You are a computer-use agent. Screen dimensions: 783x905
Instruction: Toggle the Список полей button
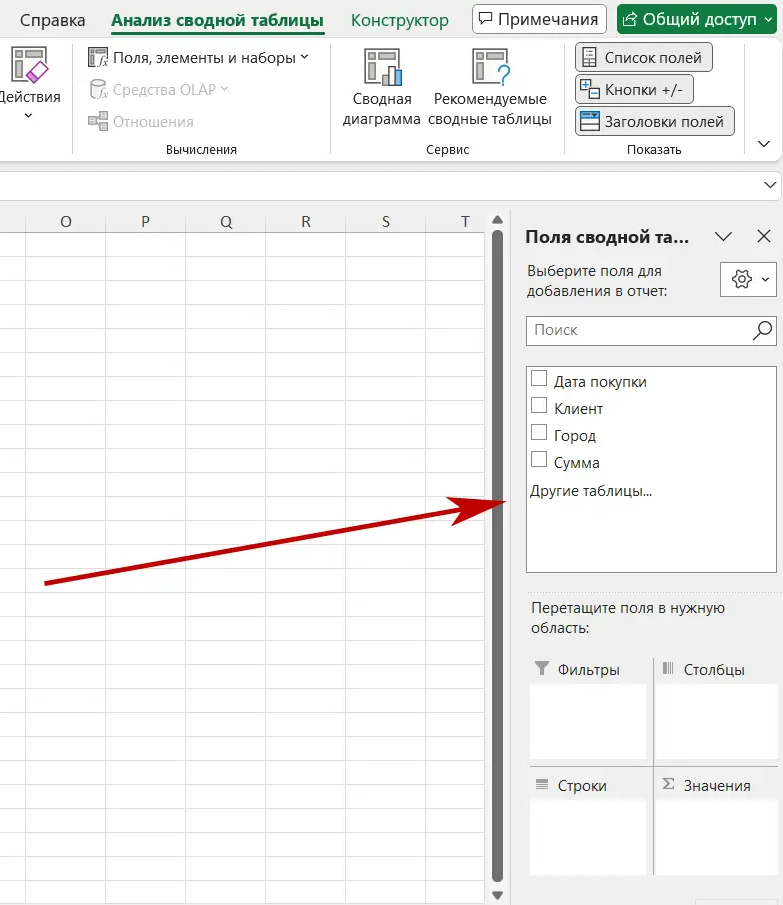[643, 58]
